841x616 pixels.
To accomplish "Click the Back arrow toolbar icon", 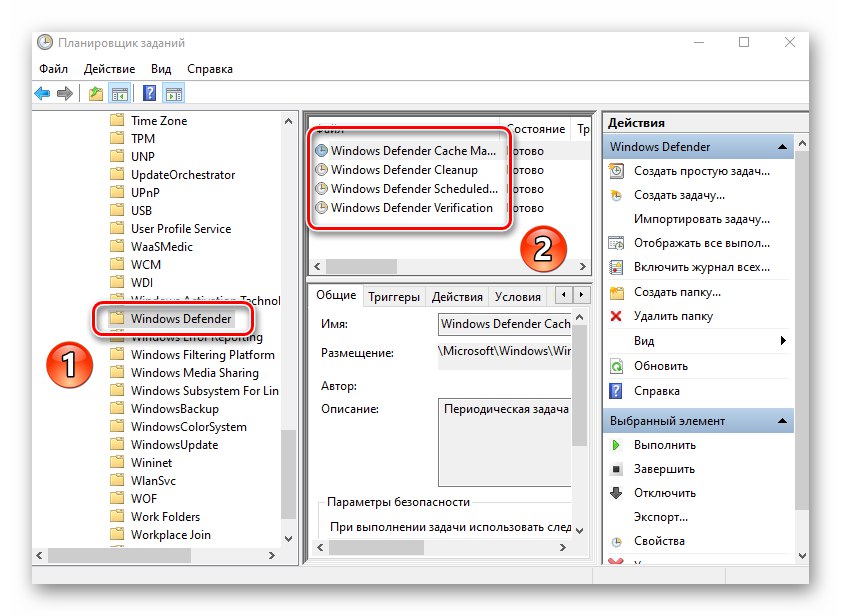I will [42, 93].
